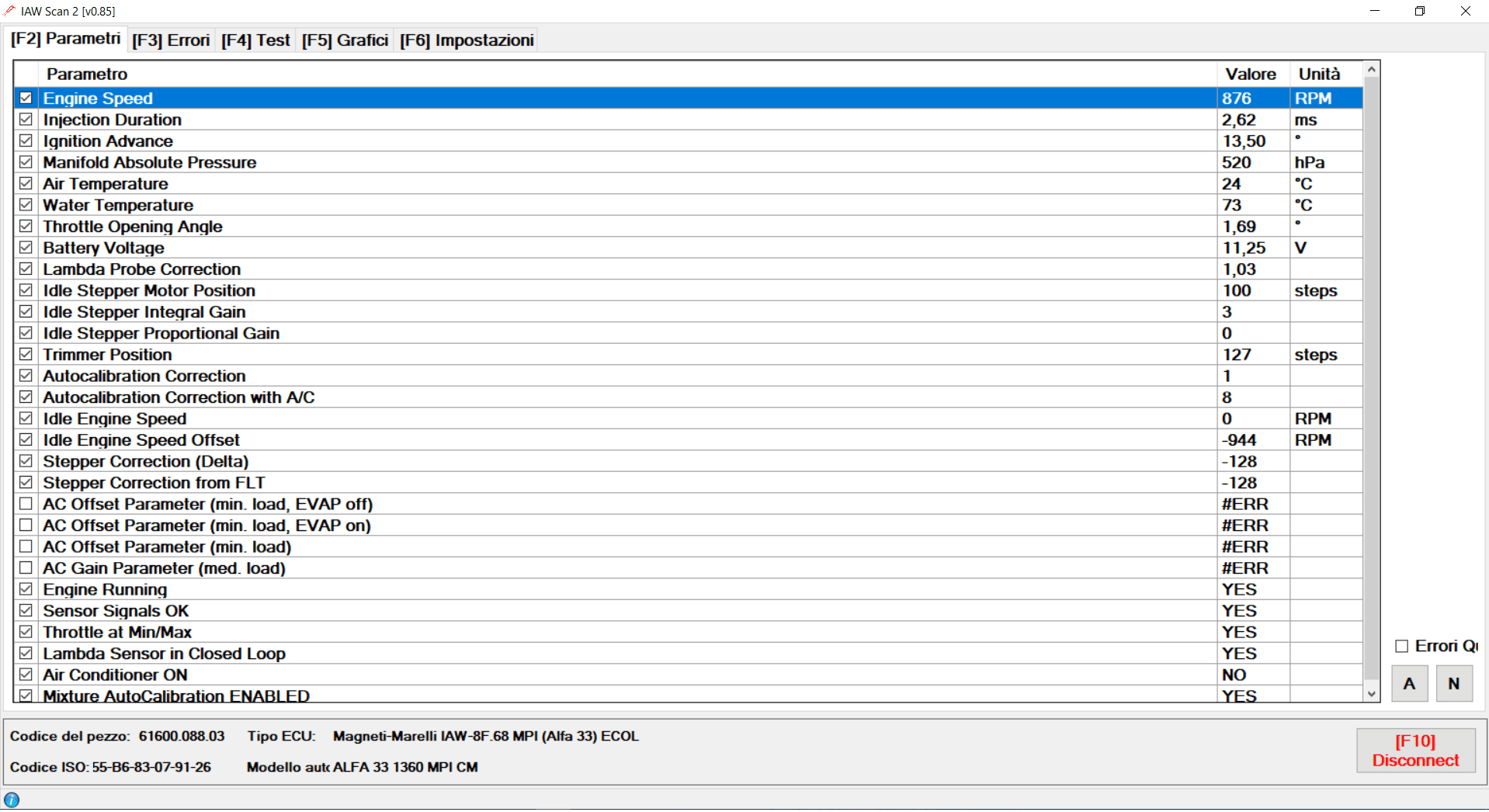The width and height of the screenshot is (1489, 812).
Task: Enable AC Gain Parameter (med. load) checkbox
Action: pos(26,567)
